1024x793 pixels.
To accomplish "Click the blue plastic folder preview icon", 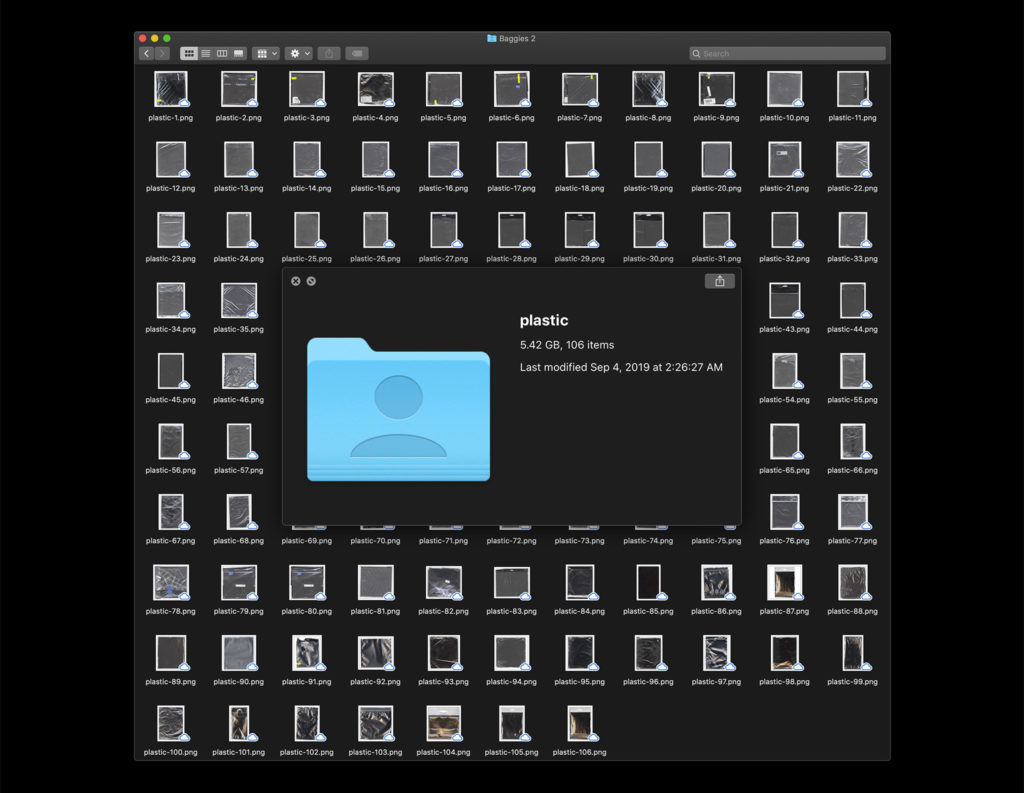I will (x=398, y=409).
